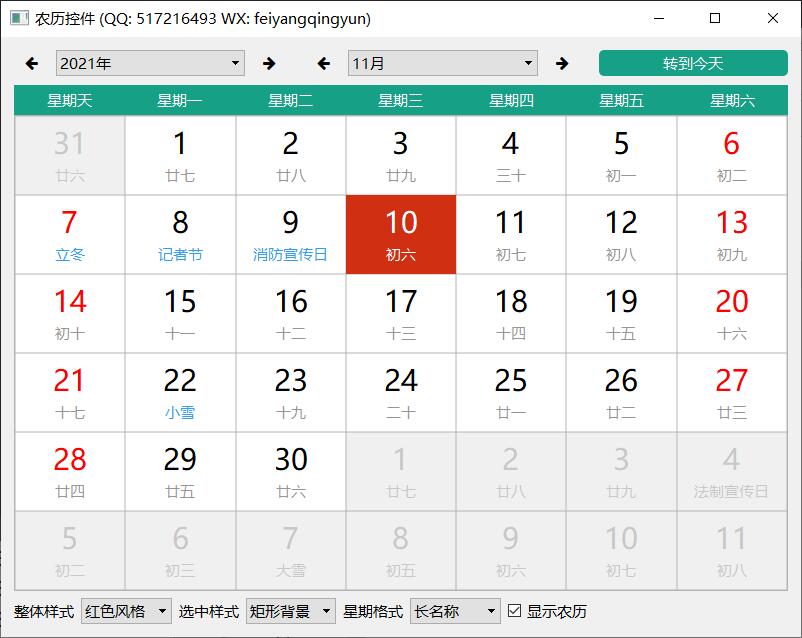
Task: Expand the 红色风格 overall style dropdown
Action: click(126, 611)
